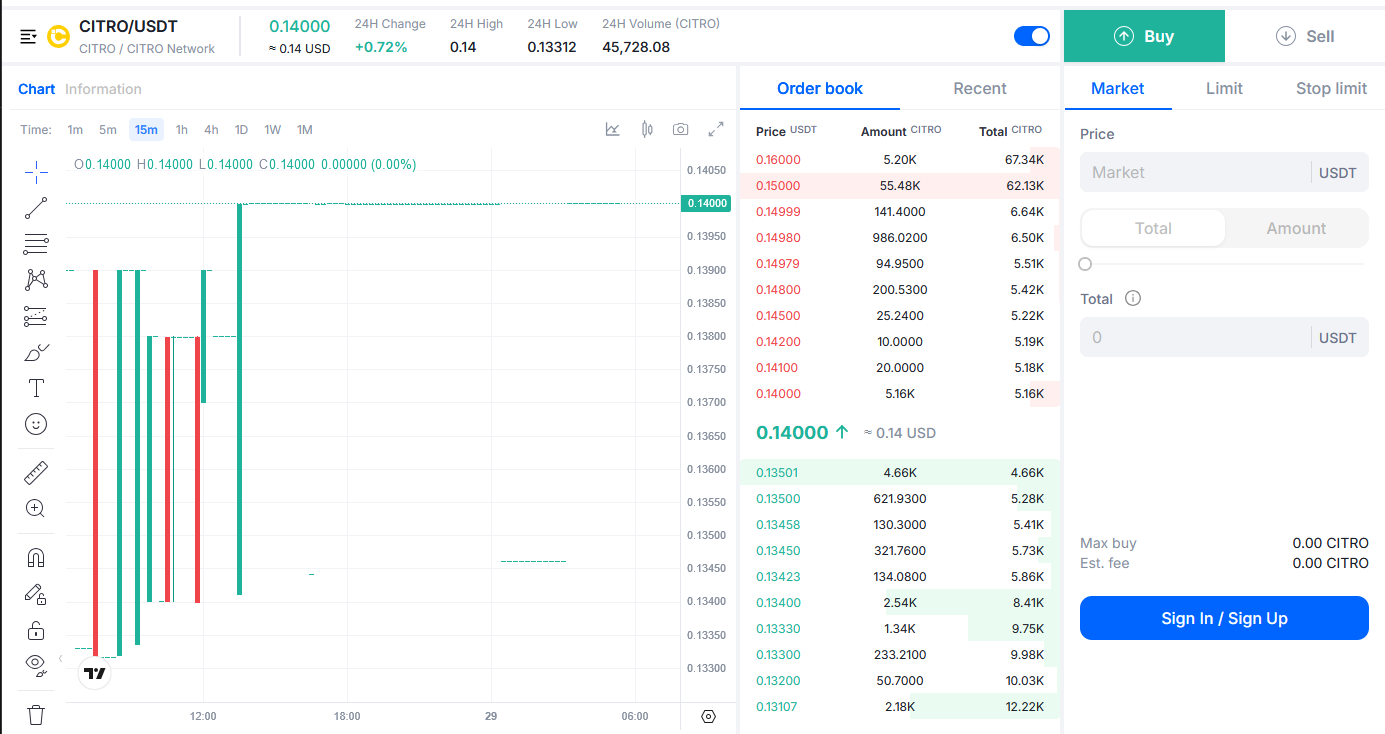Screen dimensions: 1385x734
Task: Select the trend line drawing tool
Action: pos(36,208)
